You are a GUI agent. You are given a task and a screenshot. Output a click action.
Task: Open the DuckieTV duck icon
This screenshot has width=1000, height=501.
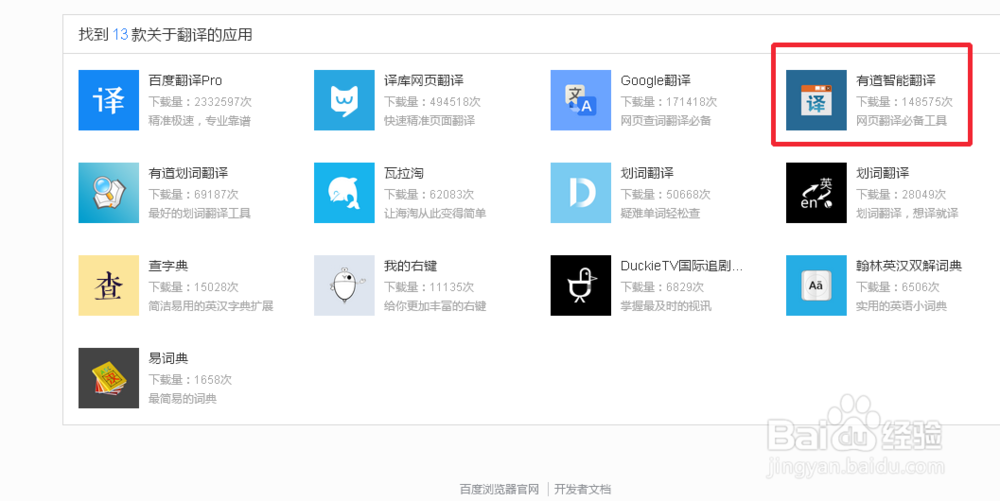(x=580, y=285)
